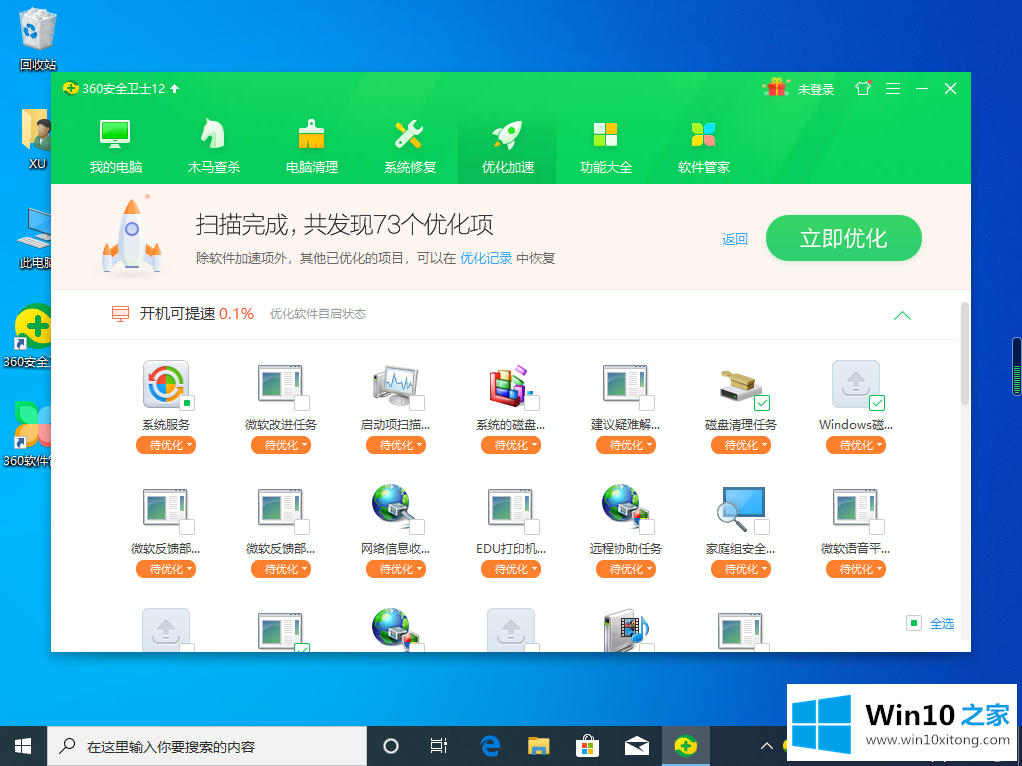Switch to the 系统修复 tab
This screenshot has width=1022, height=766.
coord(409,147)
